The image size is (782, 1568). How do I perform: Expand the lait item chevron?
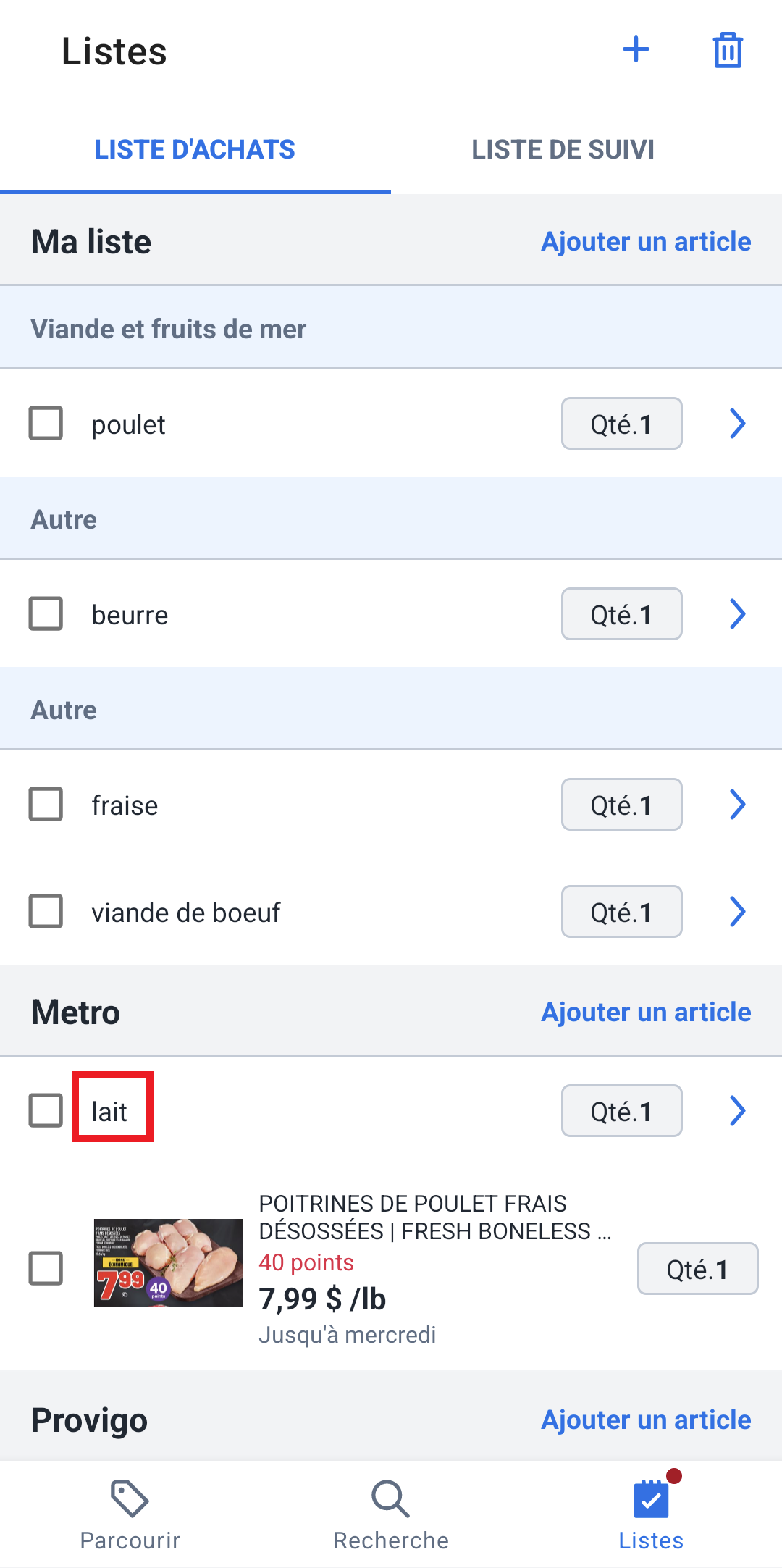737,1110
